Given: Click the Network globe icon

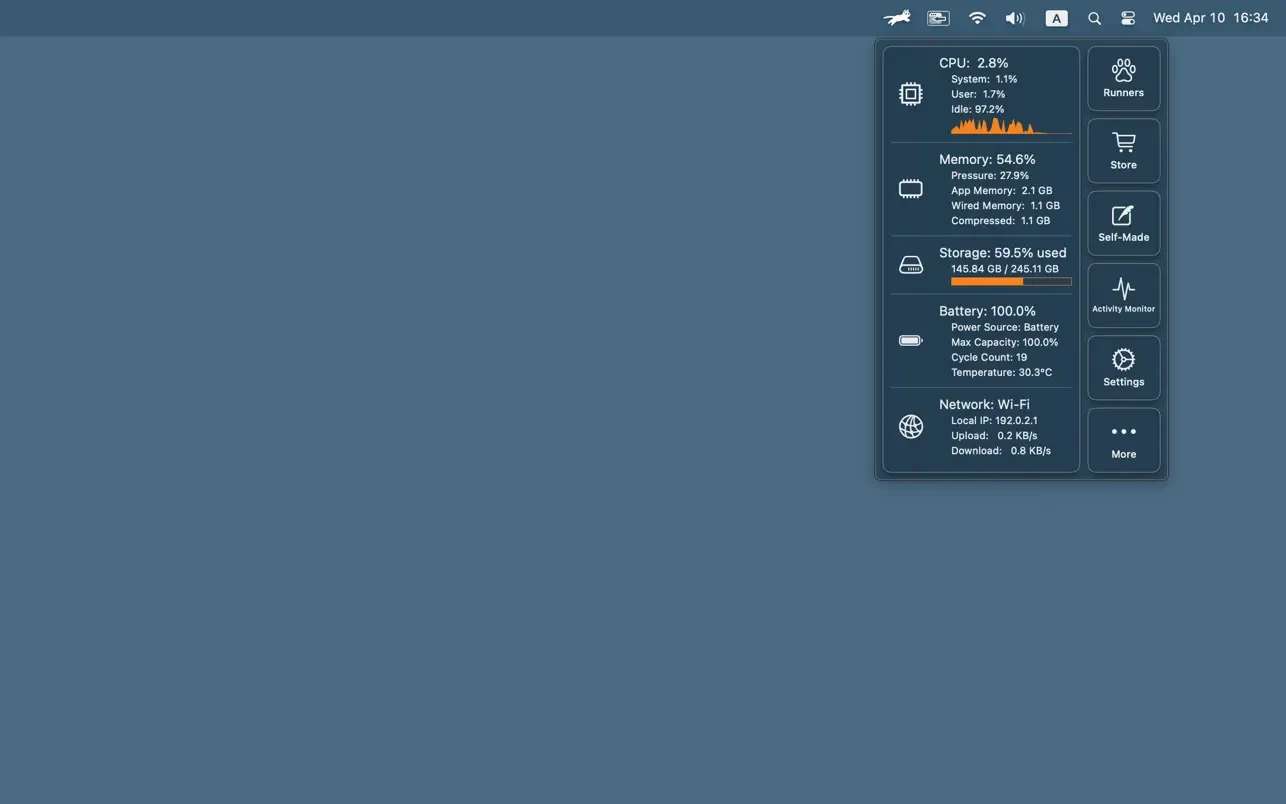Looking at the screenshot, I should point(910,427).
